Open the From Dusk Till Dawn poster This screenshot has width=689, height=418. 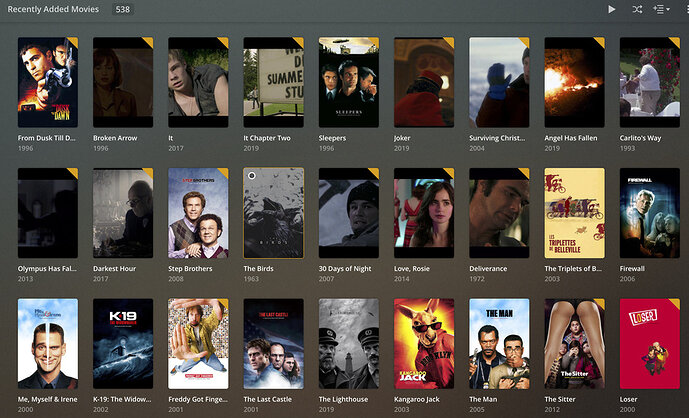[x=48, y=82]
